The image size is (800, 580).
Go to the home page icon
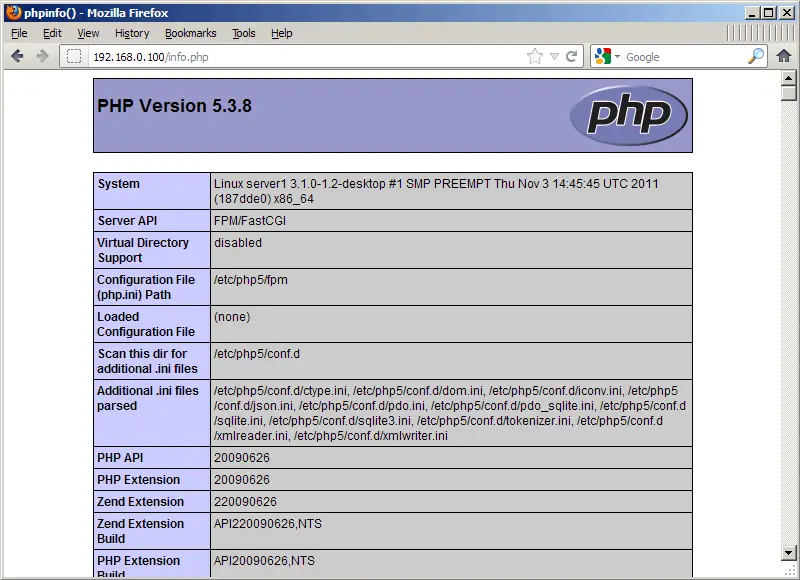pos(784,56)
